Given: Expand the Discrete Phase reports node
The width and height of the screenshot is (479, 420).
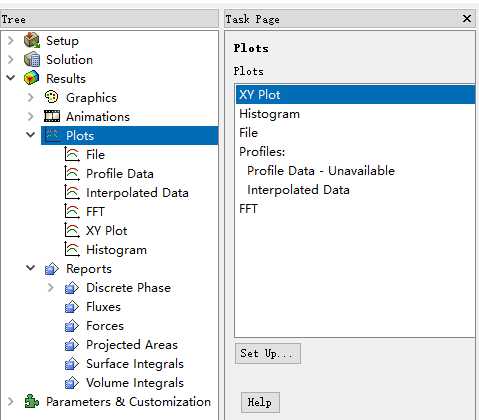Looking at the screenshot, I should 51,287.
